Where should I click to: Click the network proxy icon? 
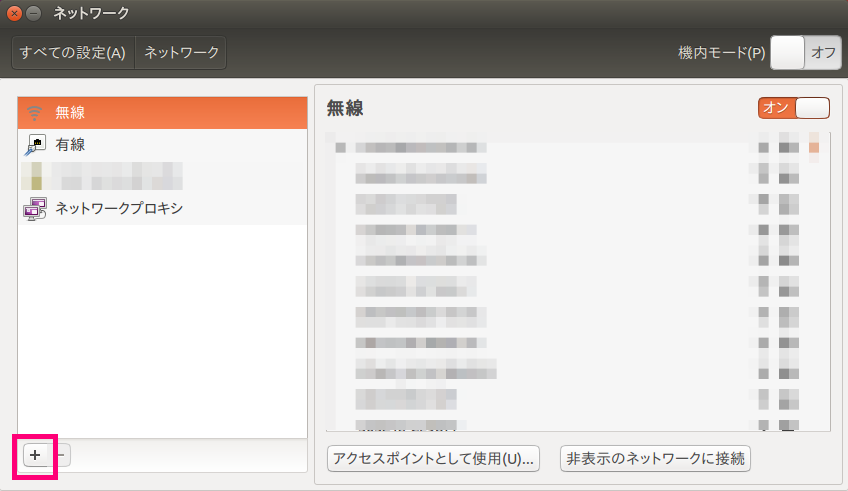coord(35,209)
